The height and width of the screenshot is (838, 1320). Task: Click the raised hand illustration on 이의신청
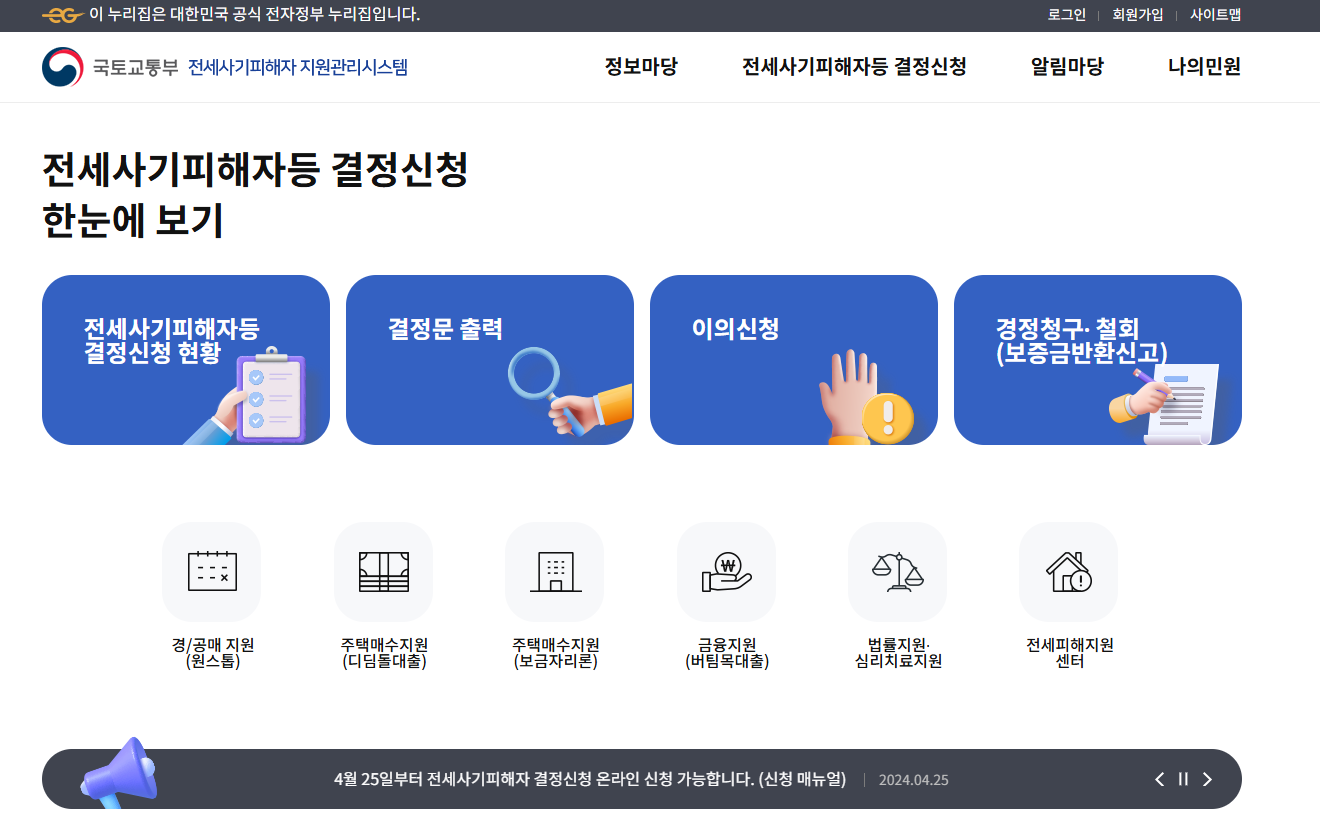(x=865, y=397)
